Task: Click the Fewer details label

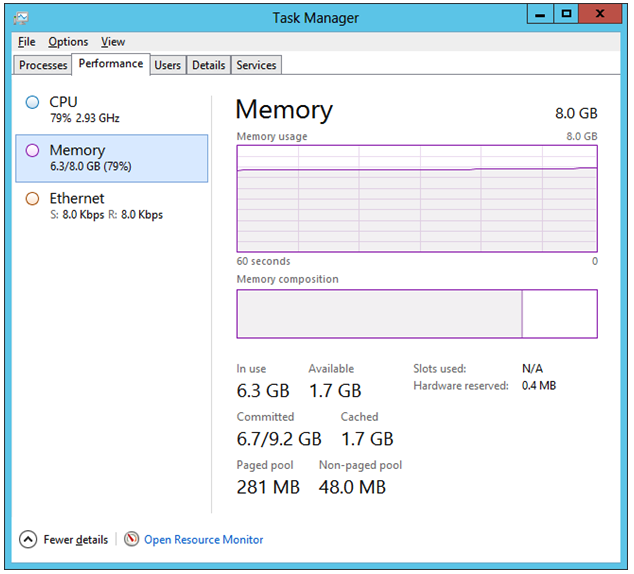Action: 76,540
